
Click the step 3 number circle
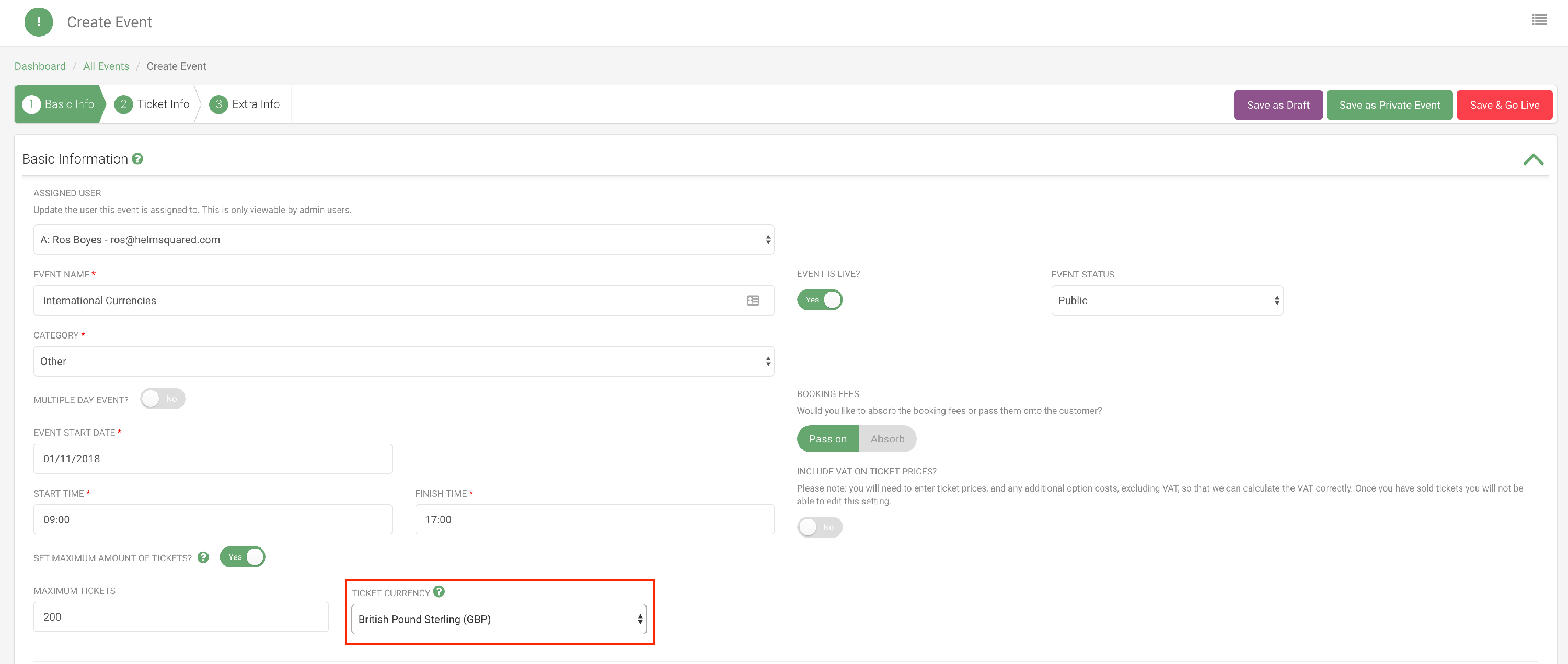[x=218, y=104]
